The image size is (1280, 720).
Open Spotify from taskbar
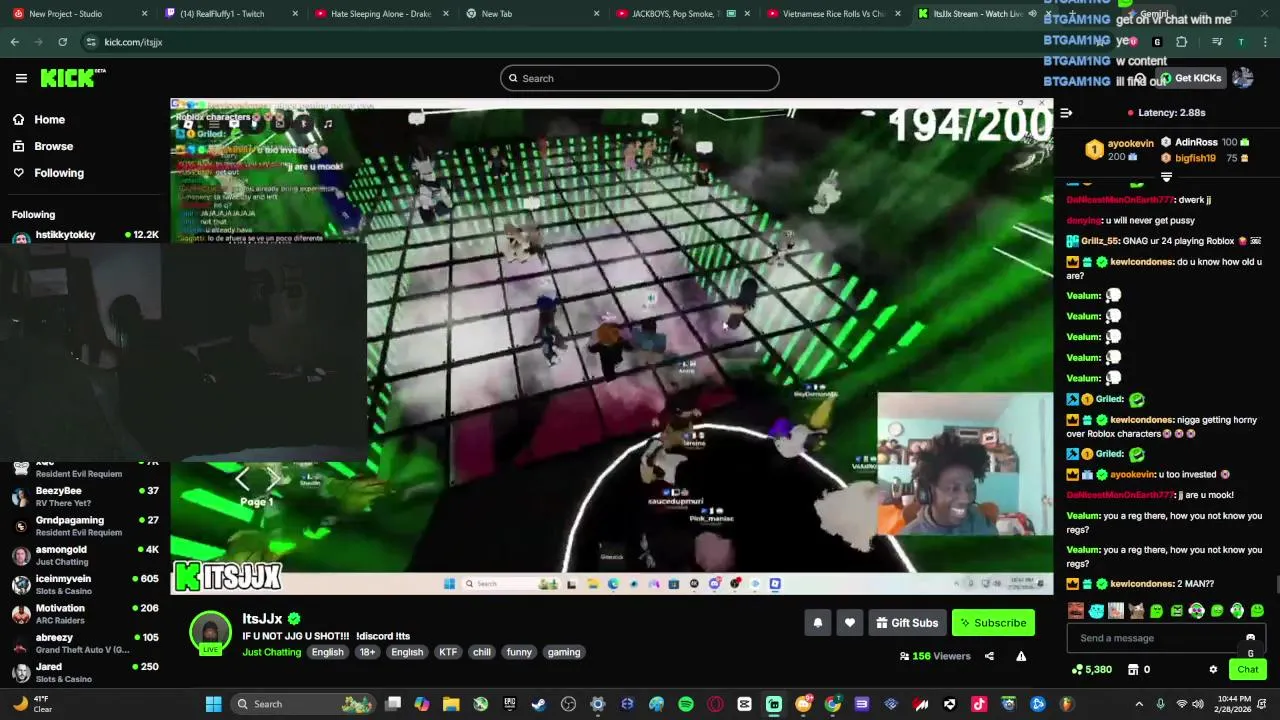coord(686,704)
